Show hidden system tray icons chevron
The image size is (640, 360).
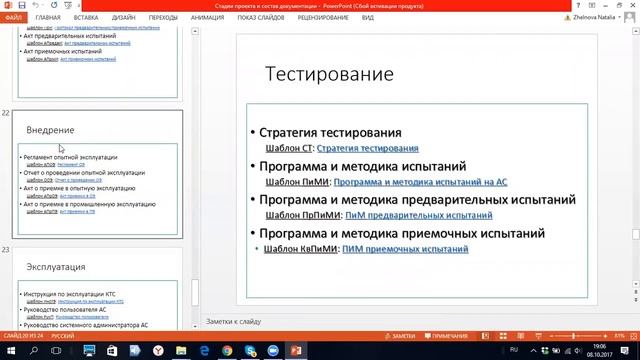[533, 351]
